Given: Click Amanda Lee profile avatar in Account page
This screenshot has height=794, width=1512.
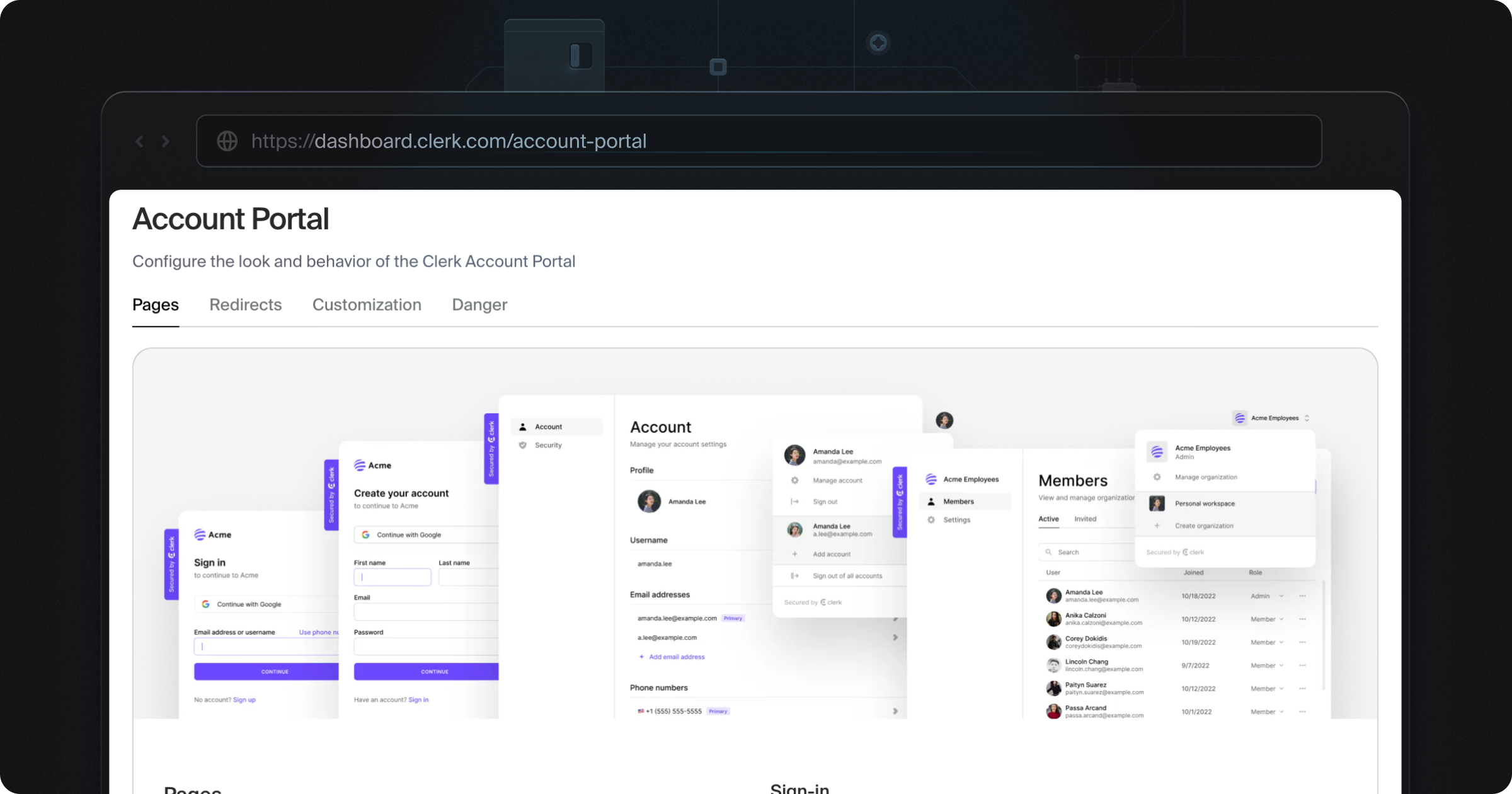Looking at the screenshot, I should coord(649,502).
